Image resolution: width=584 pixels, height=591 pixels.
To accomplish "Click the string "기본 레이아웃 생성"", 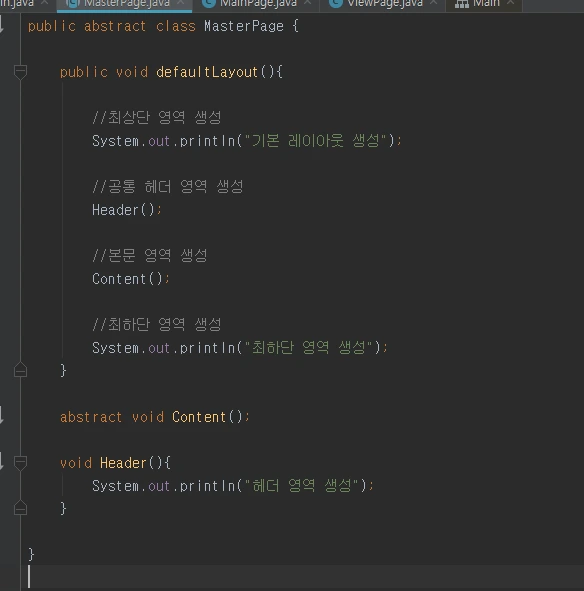I will (316, 141).
